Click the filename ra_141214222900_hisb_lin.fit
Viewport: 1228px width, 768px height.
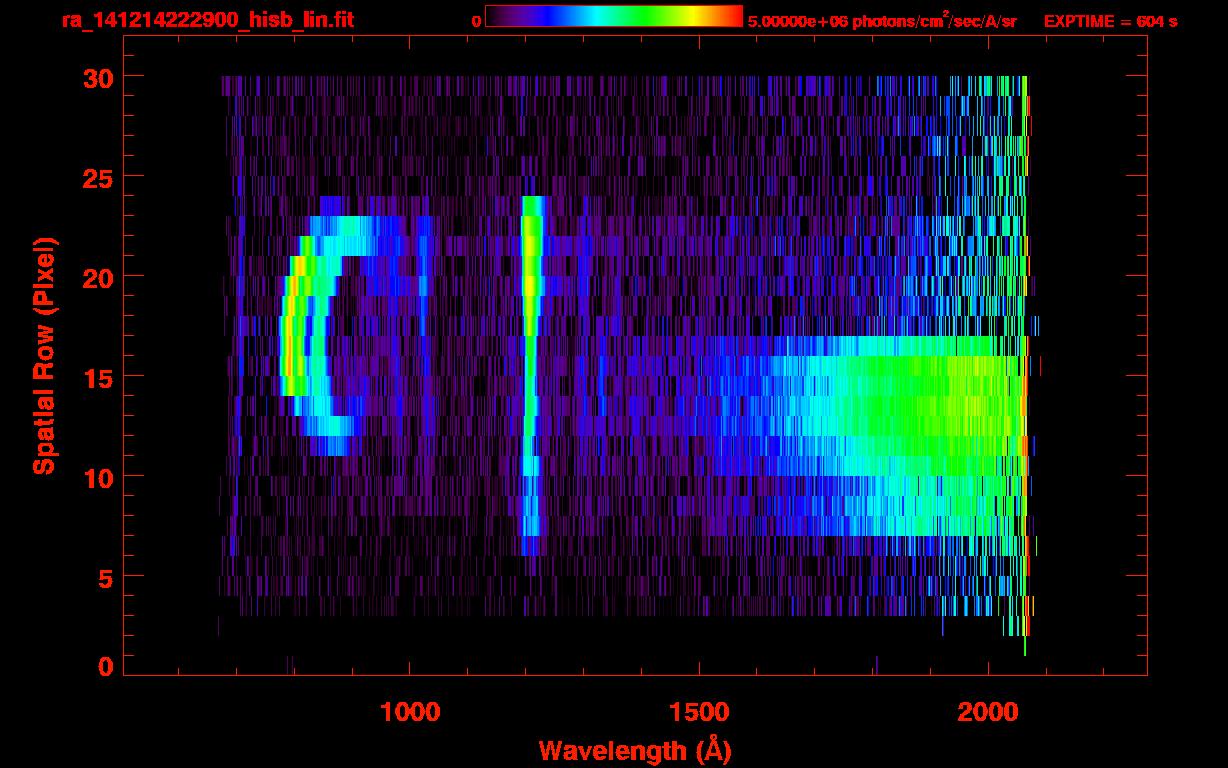[208, 20]
